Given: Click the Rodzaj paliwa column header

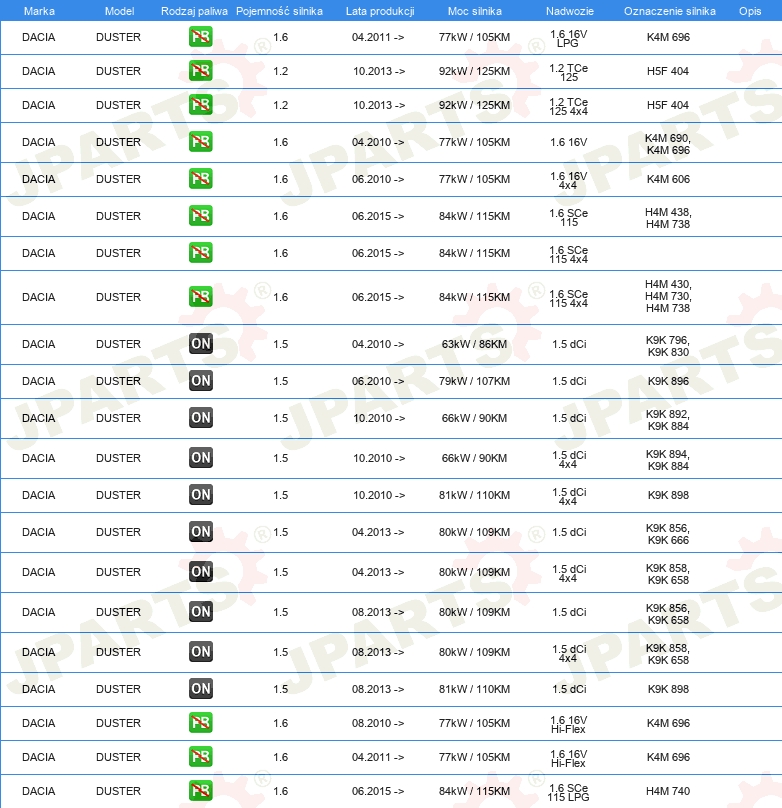Looking at the screenshot, I should 194,11.
